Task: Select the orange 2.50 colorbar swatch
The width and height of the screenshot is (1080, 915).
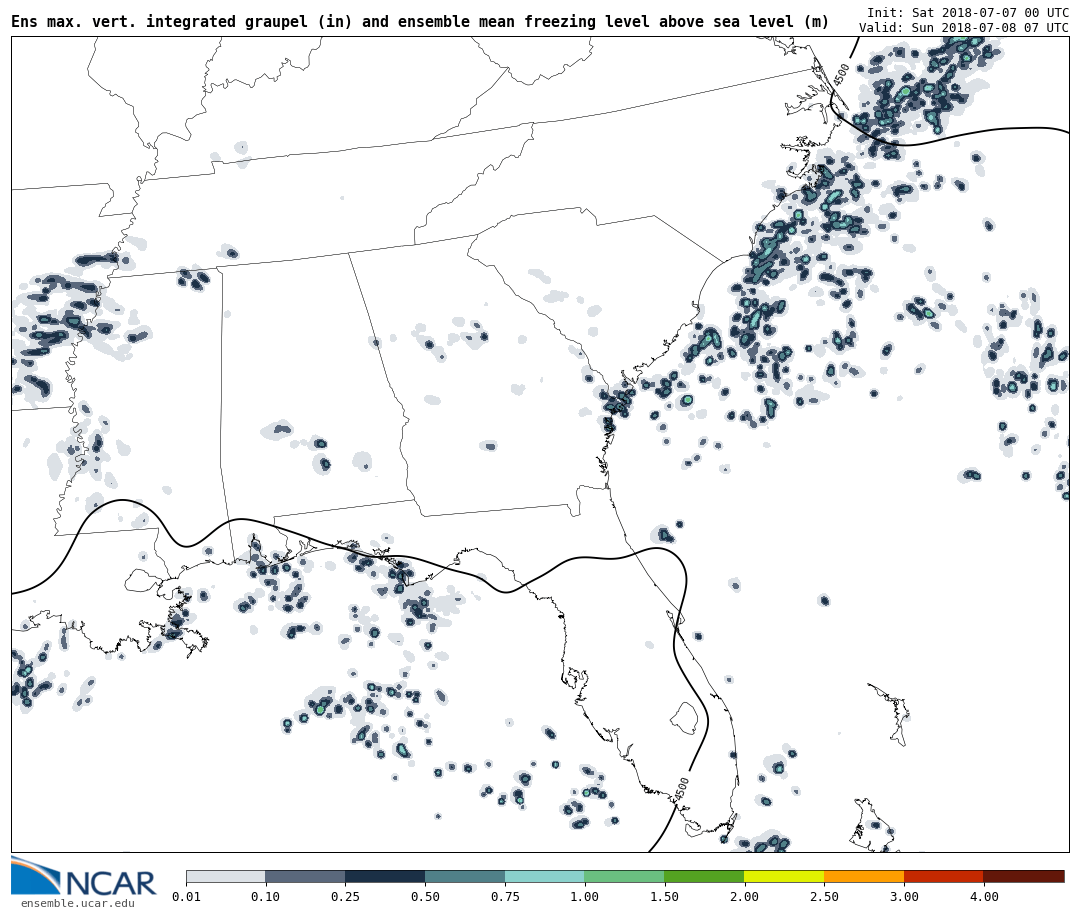Action: coord(864,876)
